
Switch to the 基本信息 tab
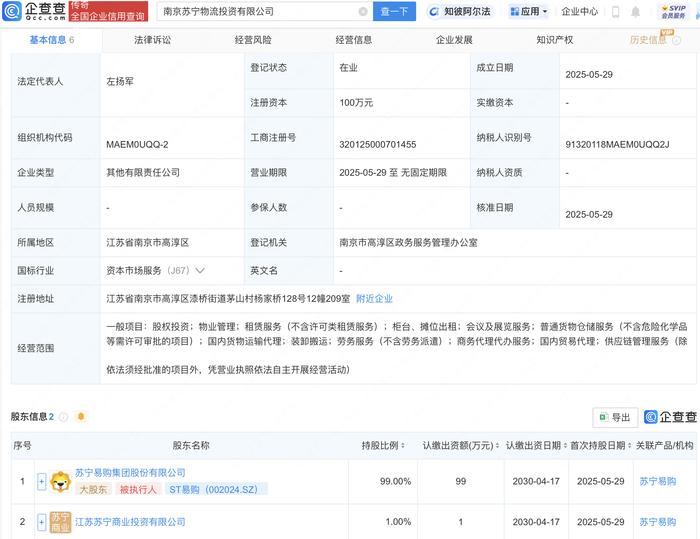point(51,40)
